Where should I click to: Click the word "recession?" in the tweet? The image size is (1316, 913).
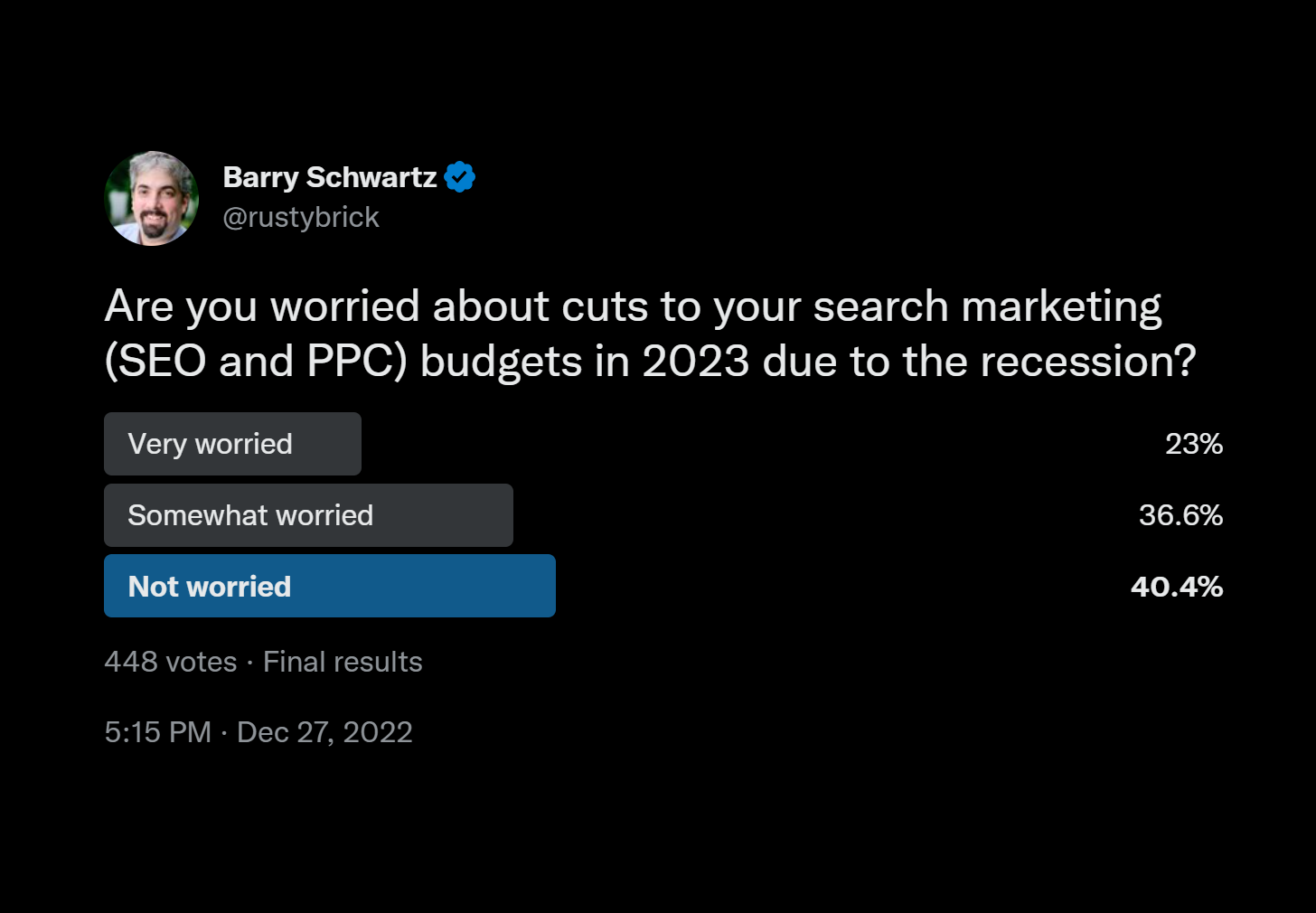pos(1088,362)
